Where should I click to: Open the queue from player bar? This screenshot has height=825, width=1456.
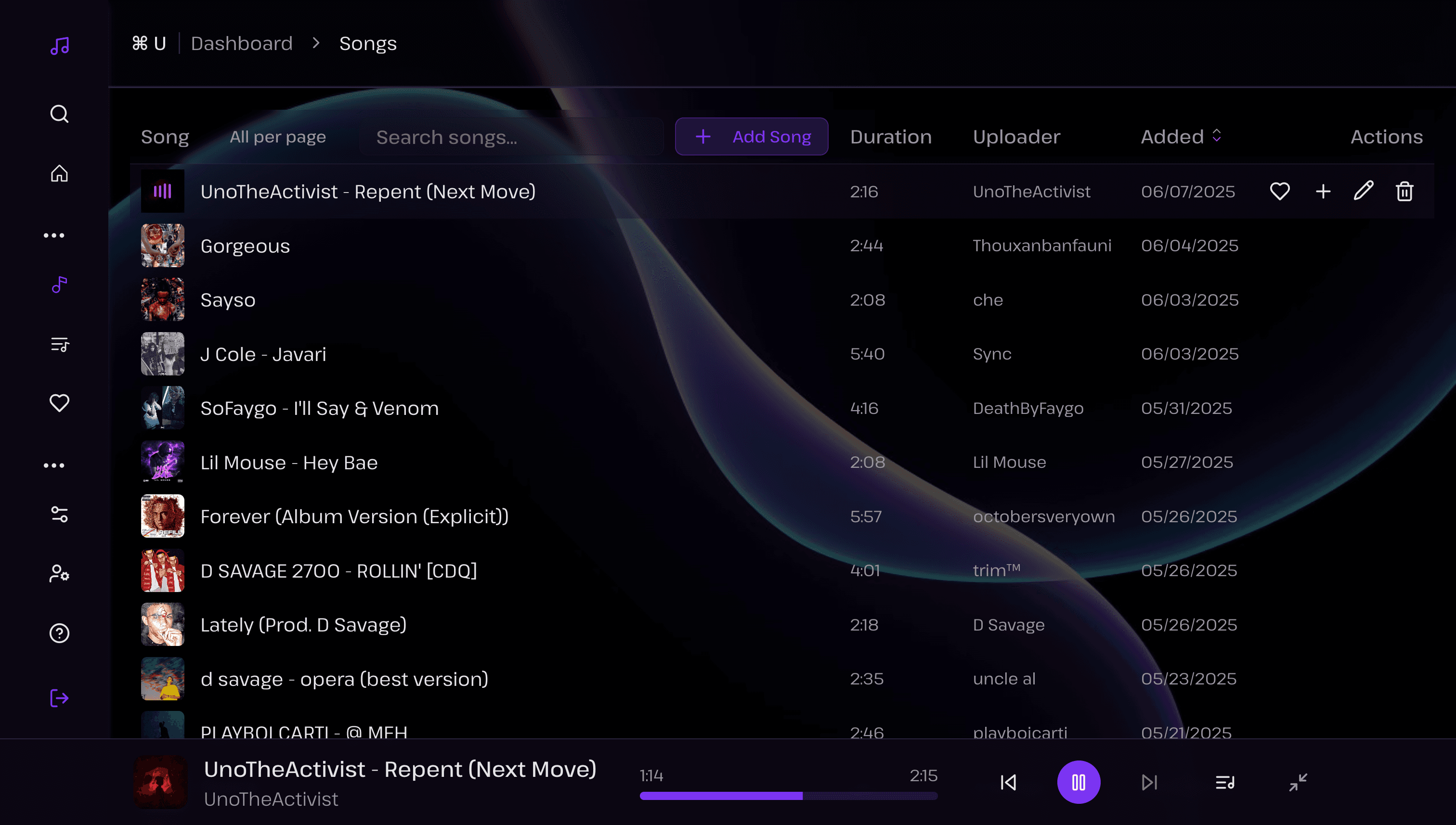point(1225,783)
